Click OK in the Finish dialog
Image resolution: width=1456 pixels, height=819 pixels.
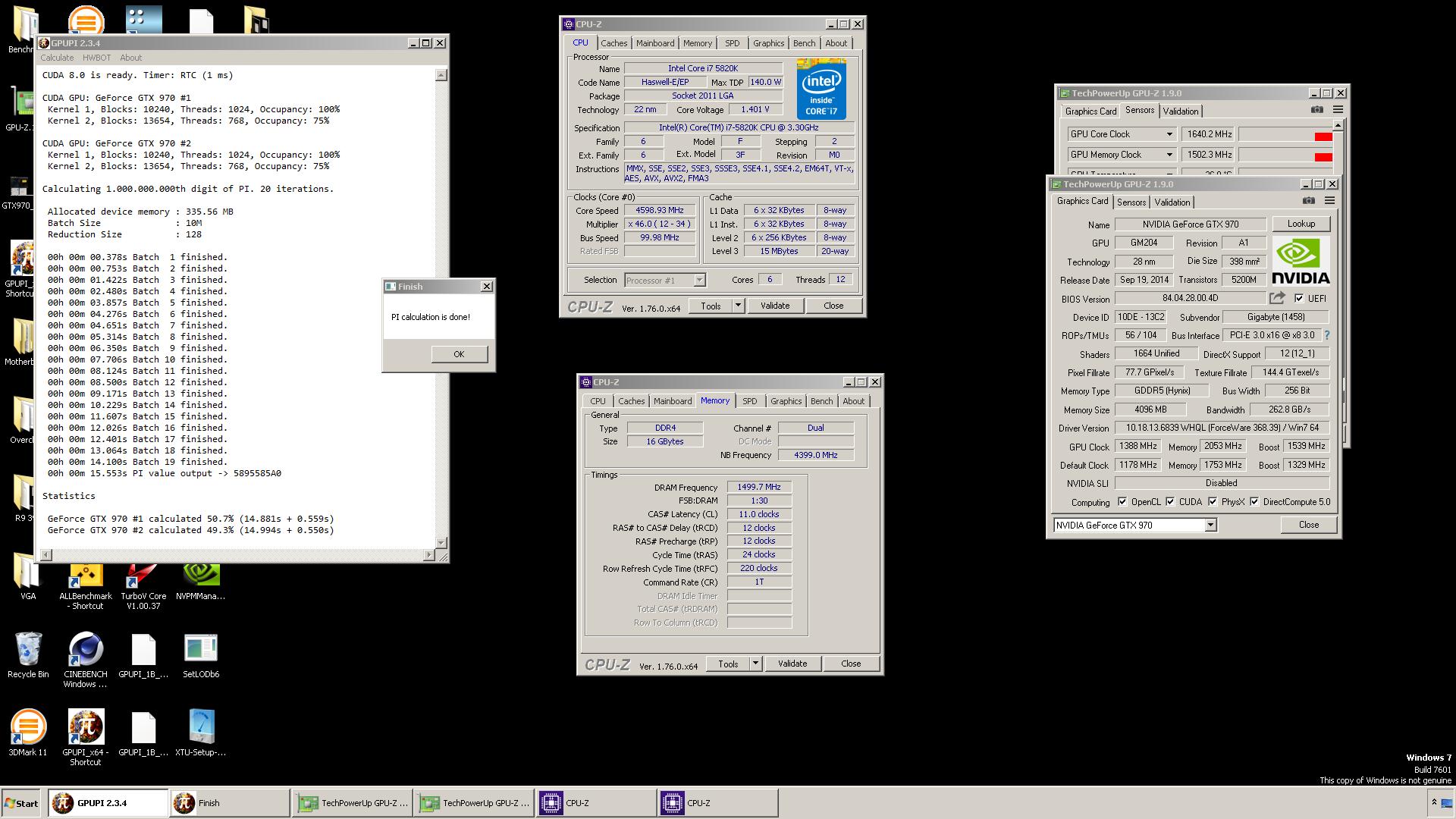pos(459,354)
